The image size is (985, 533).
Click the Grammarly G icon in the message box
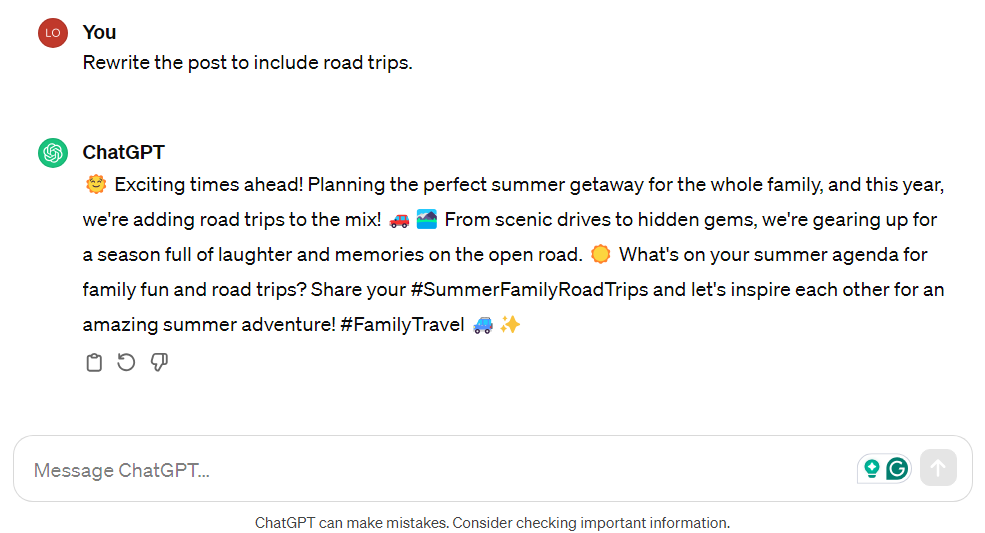(897, 468)
